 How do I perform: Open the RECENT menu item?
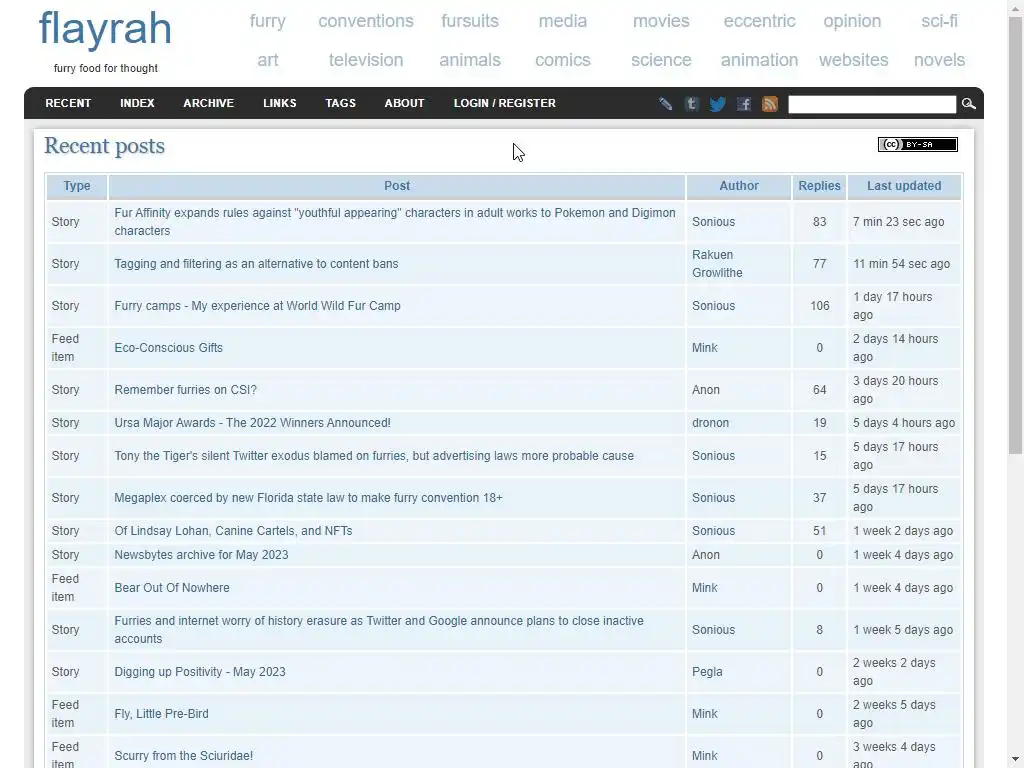(68, 103)
